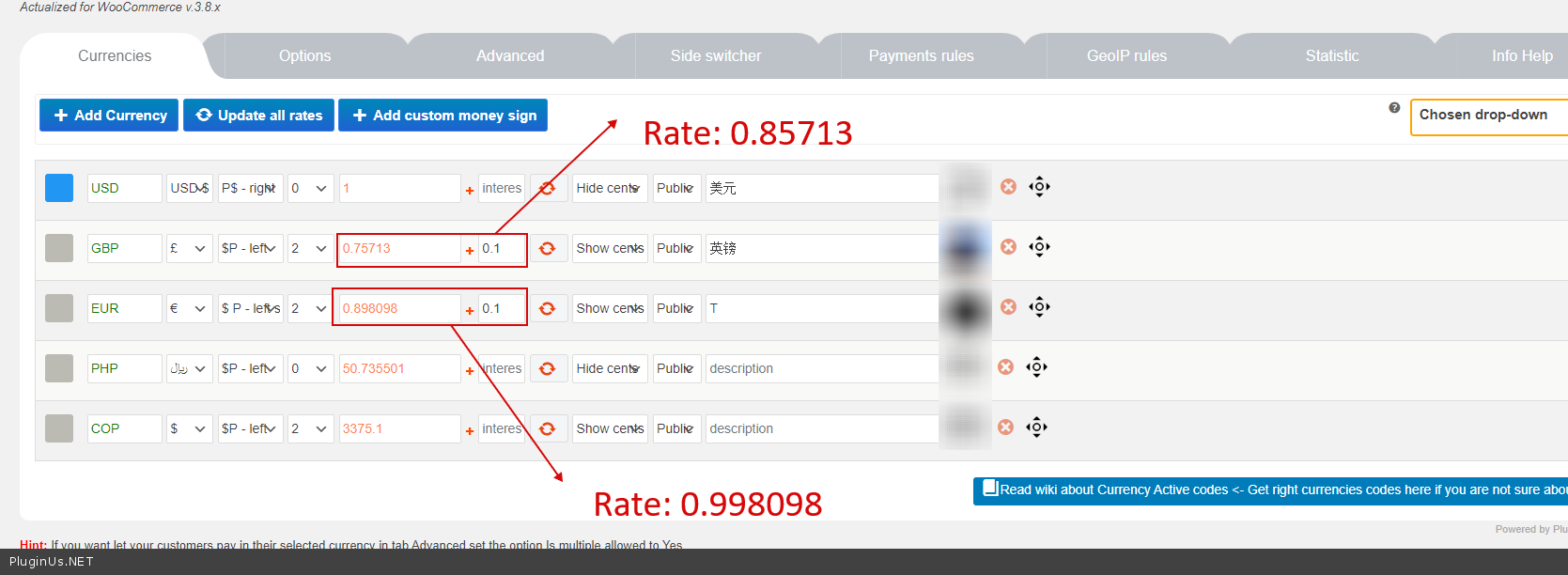Refresh the GBP exchange rate icon
This screenshot has height=575, width=1568.
tap(547, 248)
